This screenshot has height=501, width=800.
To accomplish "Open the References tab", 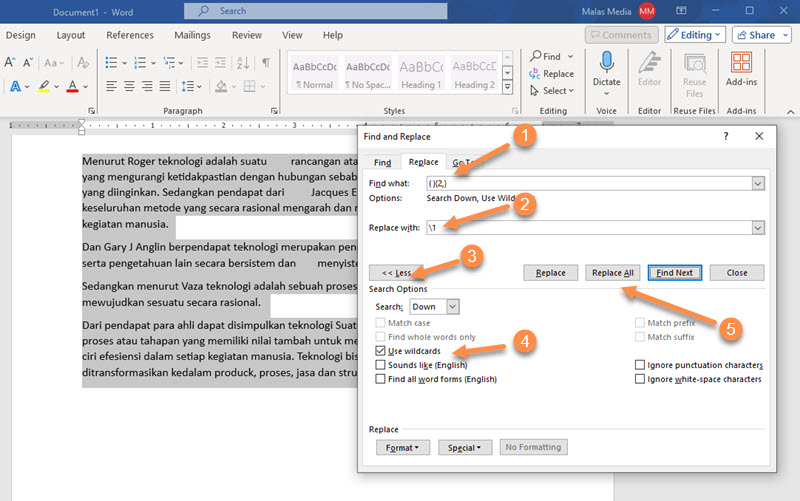I will 130,35.
